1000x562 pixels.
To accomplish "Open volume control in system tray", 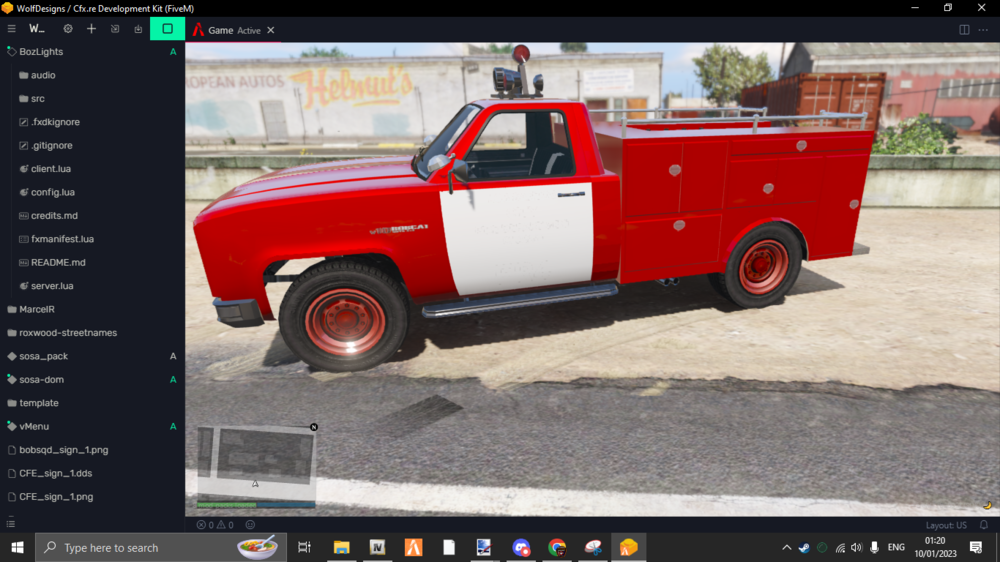I will coord(857,547).
